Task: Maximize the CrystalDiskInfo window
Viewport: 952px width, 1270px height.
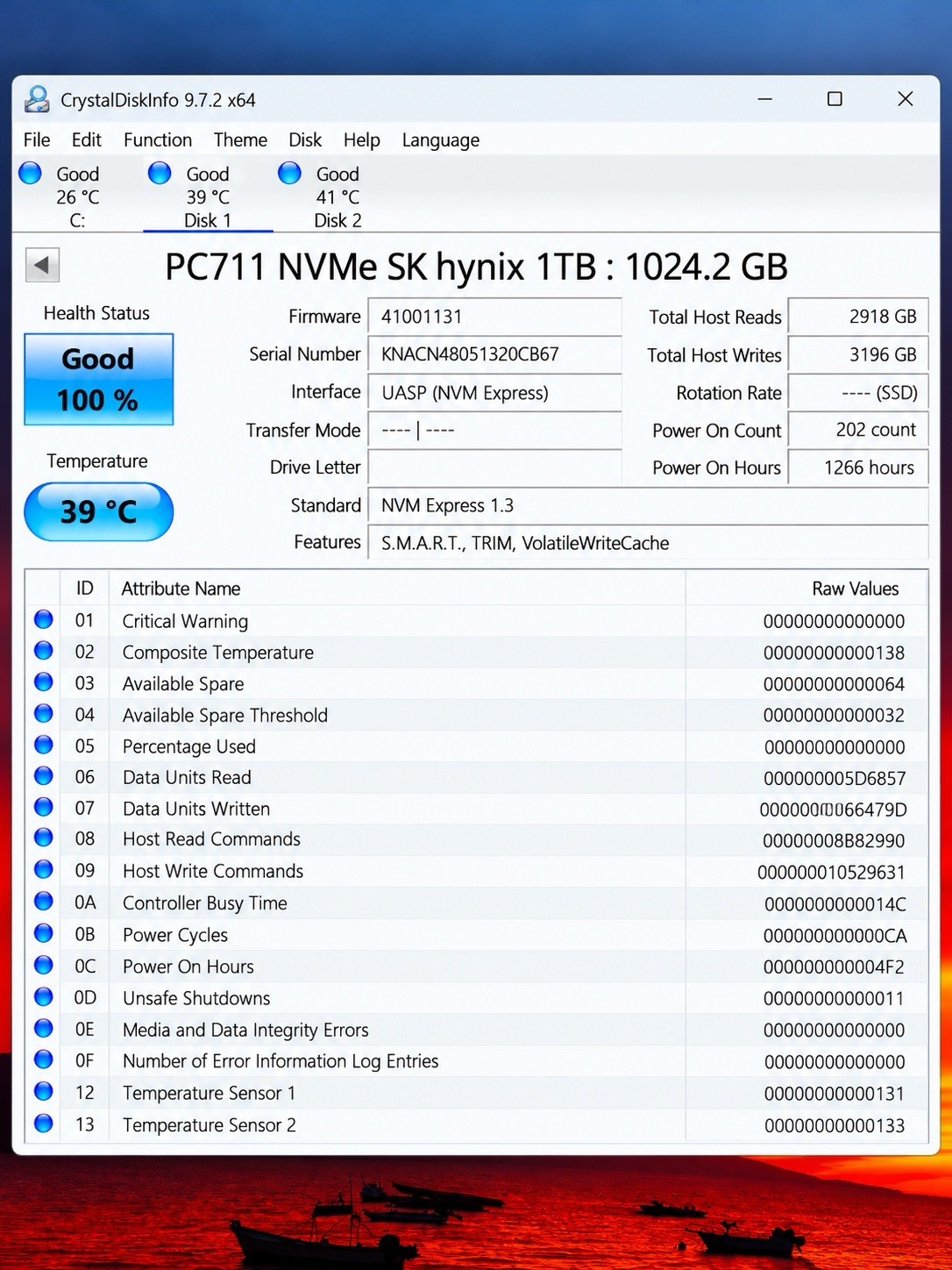Action: click(x=835, y=99)
